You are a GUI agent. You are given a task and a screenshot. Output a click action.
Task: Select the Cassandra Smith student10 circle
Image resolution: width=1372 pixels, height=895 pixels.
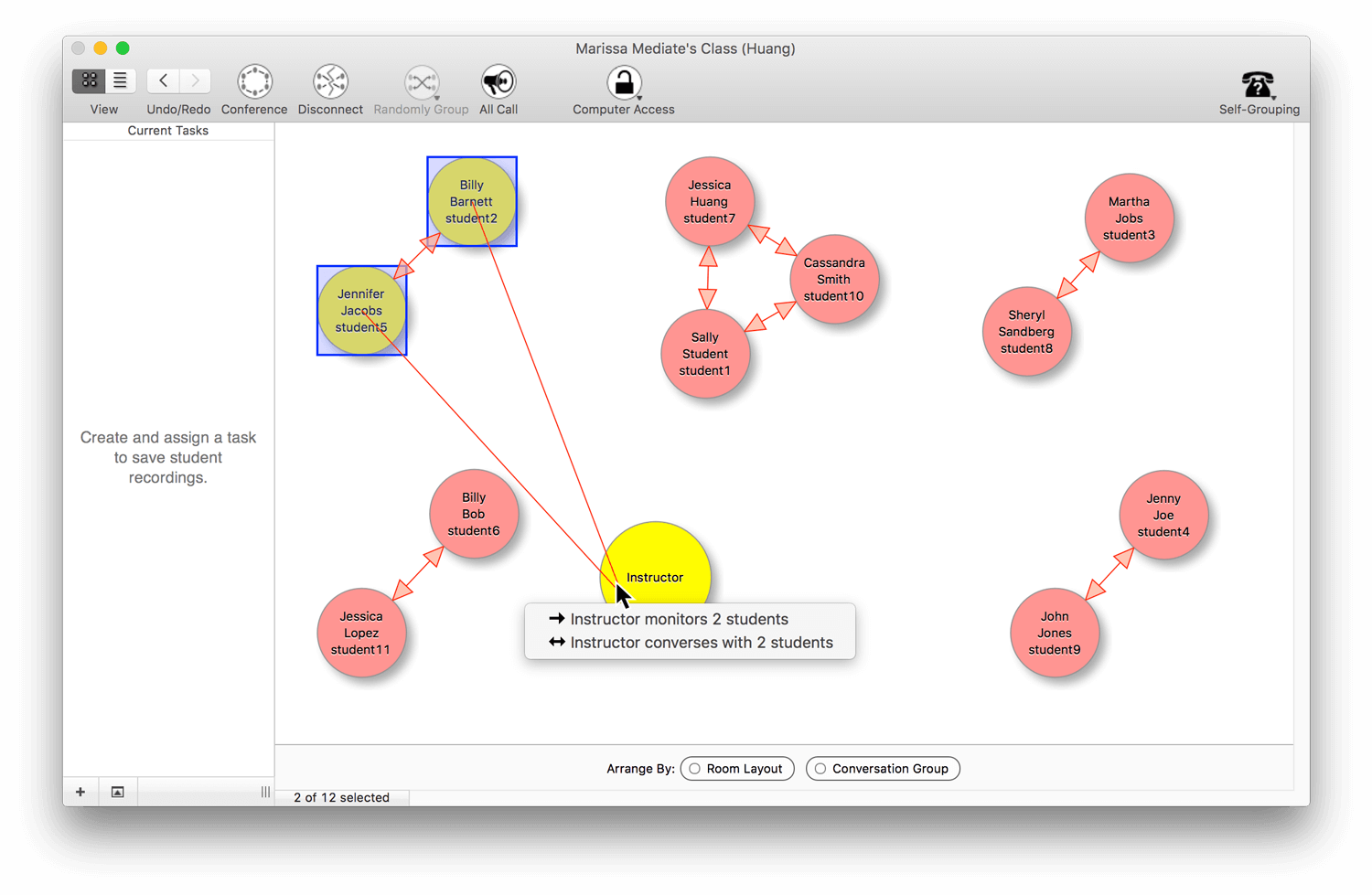pos(833,279)
